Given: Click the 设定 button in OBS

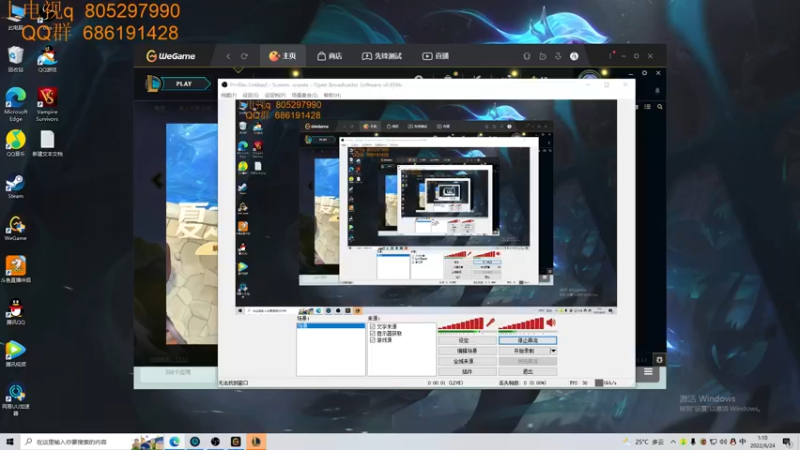Looking at the screenshot, I should (x=467, y=340).
